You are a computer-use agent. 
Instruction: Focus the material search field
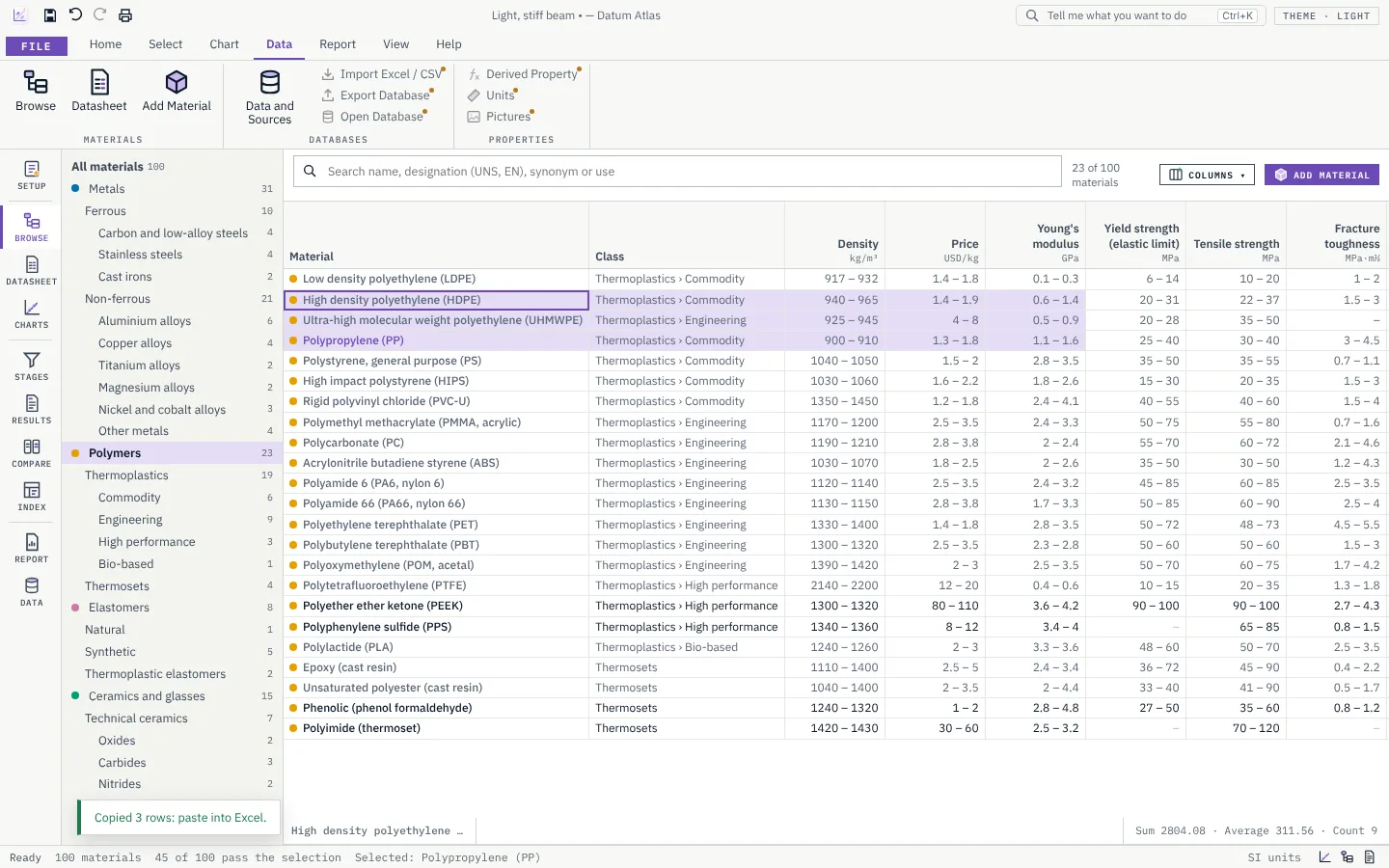coord(677,172)
